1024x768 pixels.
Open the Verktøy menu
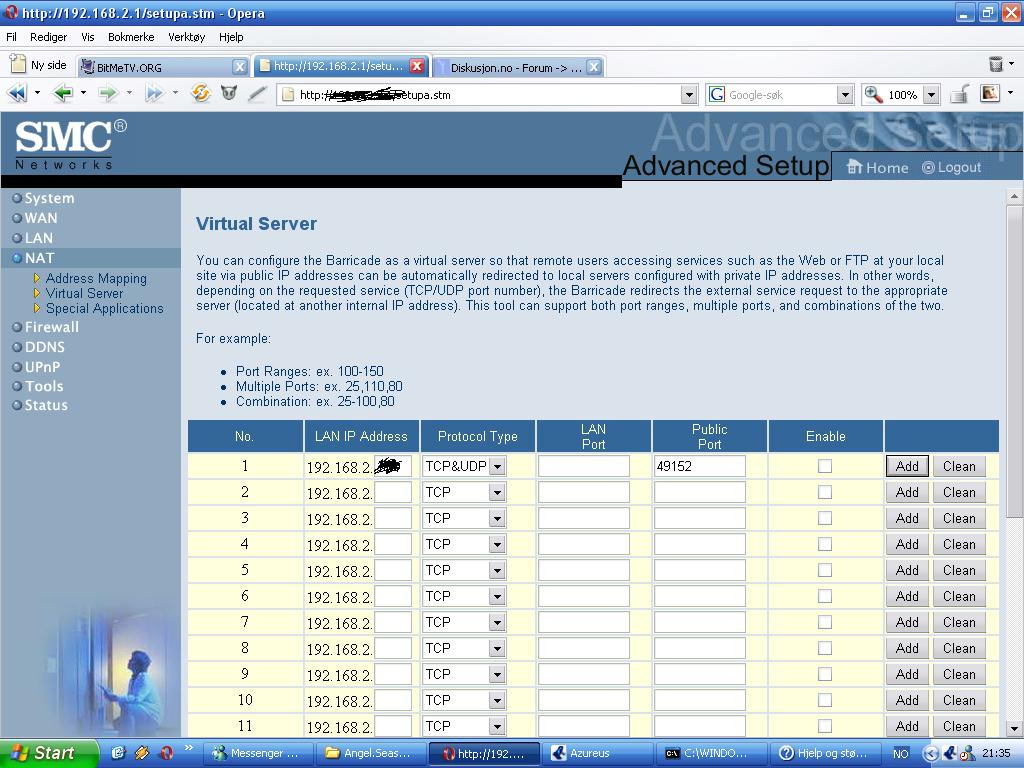(x=187, y=37)
